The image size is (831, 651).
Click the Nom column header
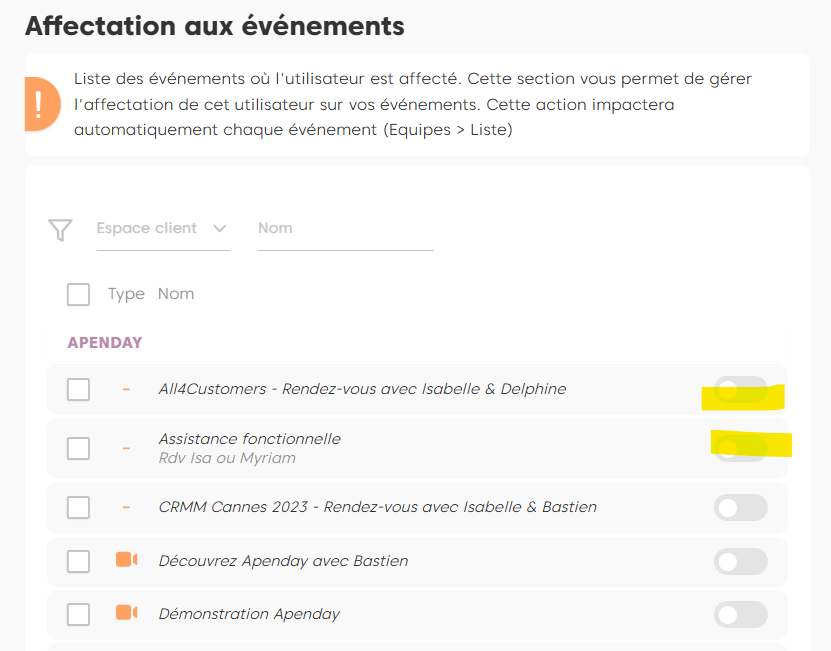click(x=176, y=294)
